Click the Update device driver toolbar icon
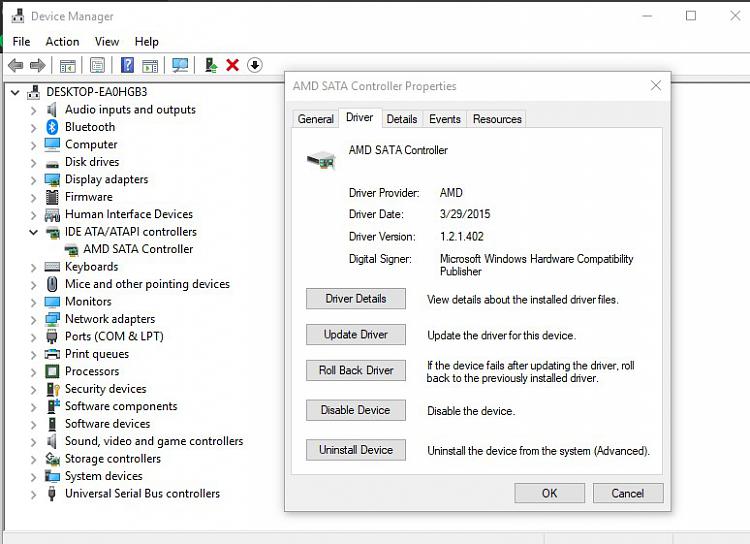The image size is (750, 544). pos(211,65)
